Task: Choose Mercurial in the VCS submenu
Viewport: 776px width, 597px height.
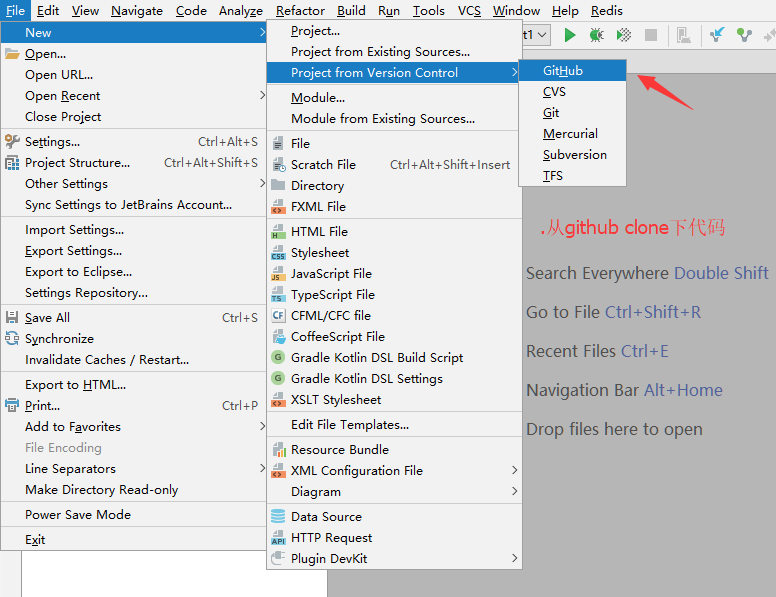Action: 573,134
